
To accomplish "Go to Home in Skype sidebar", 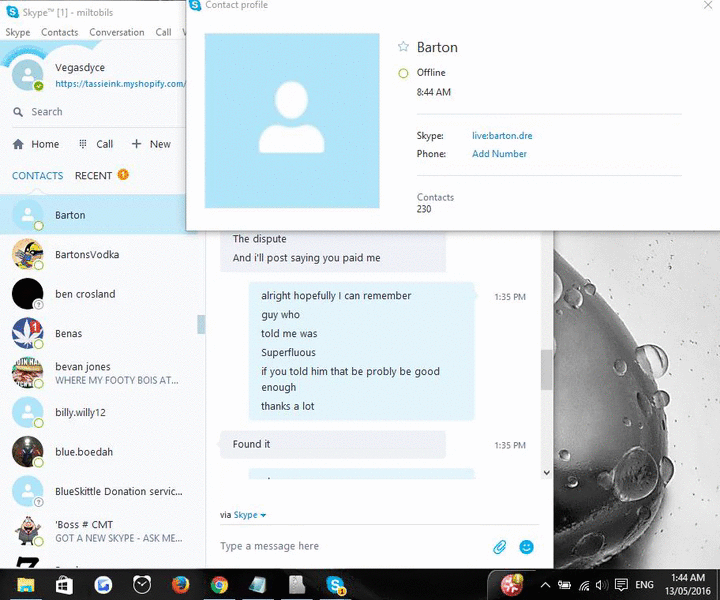I will (x=36, y=144).
